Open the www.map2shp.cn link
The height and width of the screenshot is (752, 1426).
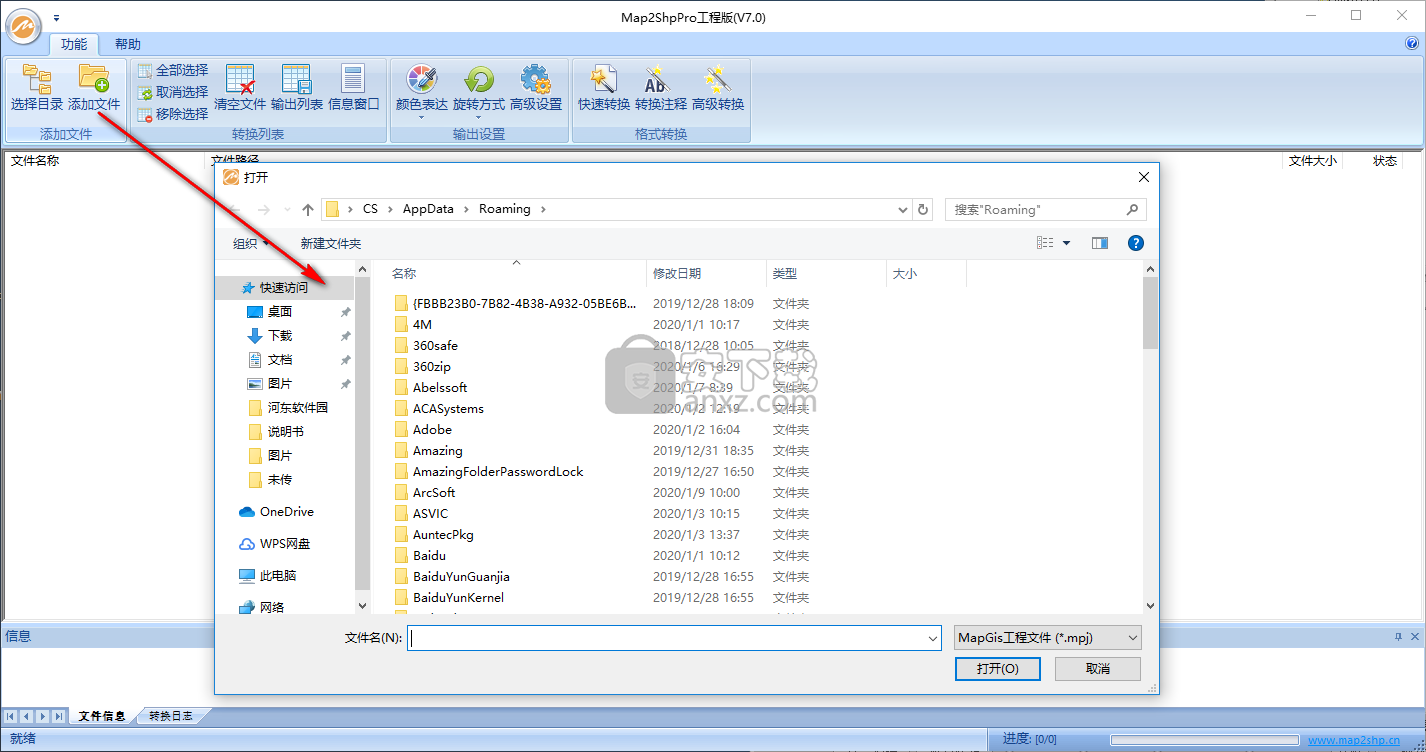click(x=1354, y=740)
